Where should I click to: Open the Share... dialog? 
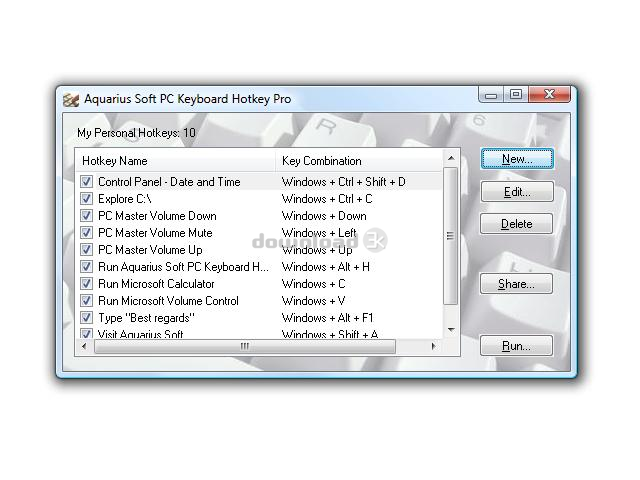[x=516, y=284]
